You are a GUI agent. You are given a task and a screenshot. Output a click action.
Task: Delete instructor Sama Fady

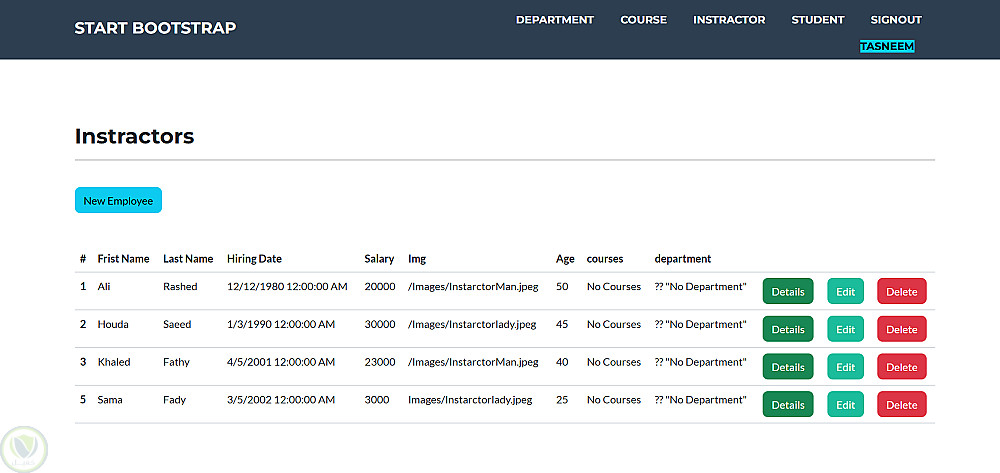pyautogui.click(x=901, y=404)
